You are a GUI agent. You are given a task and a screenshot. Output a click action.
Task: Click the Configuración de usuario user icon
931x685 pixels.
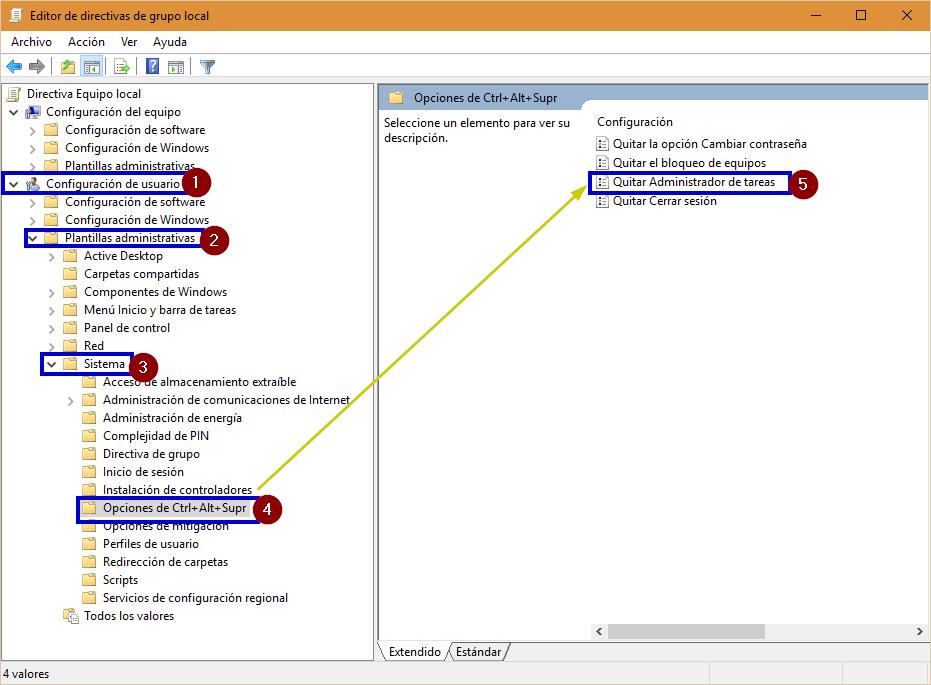pyautogui.click(x=33, y=184)
